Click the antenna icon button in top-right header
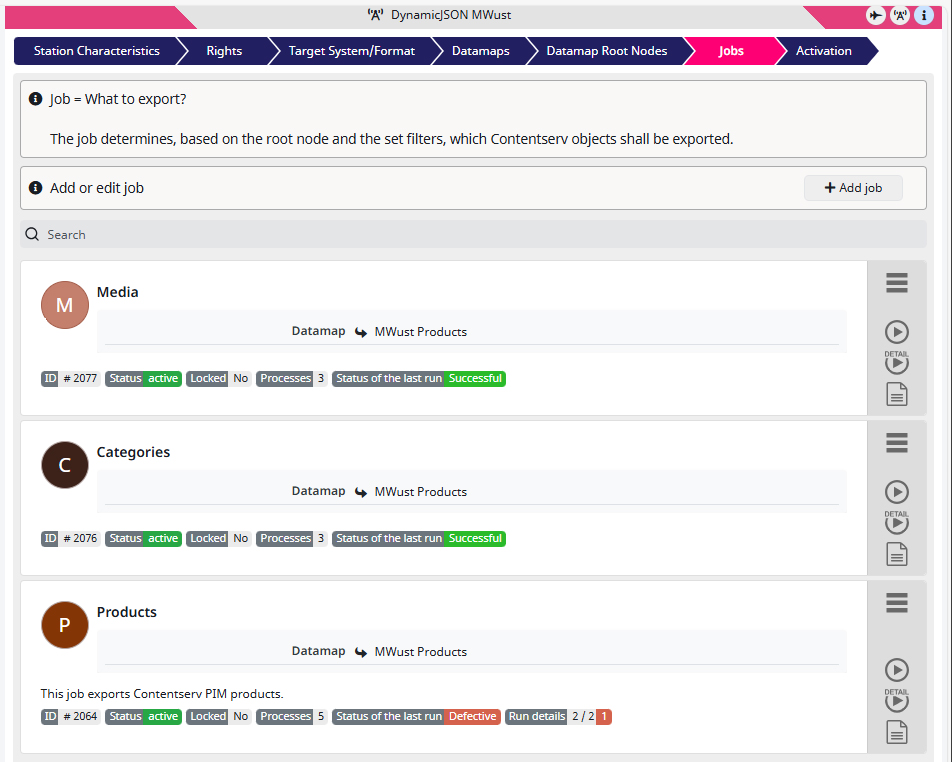 [x=900, y=15]
